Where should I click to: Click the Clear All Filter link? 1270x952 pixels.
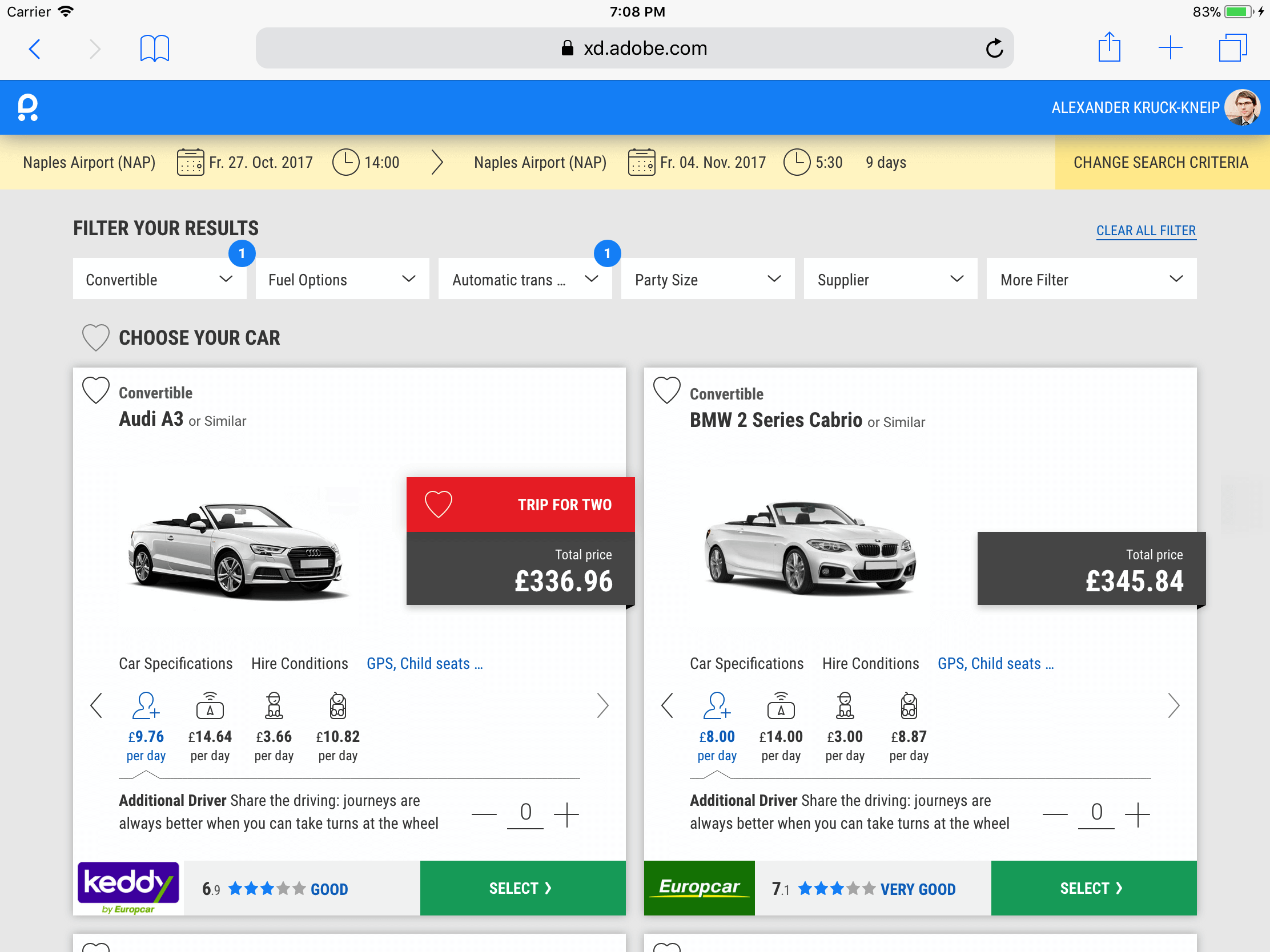(x=1146, y=231)
